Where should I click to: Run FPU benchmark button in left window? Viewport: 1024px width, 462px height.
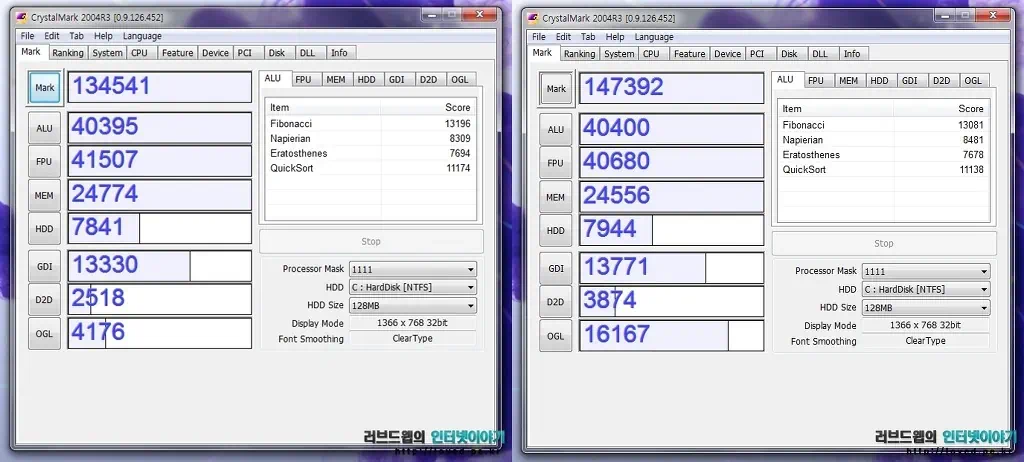click(x=44, y=161)
